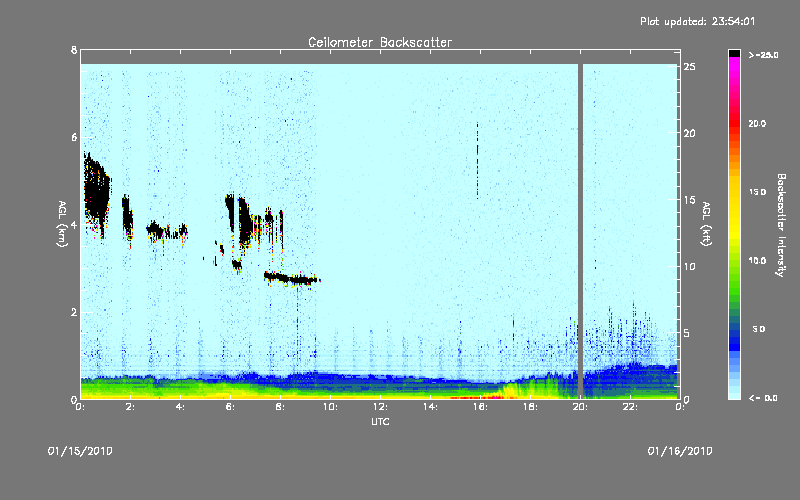
Task: Click the '5.0' colorbar tick label
Action: point(759,329)
